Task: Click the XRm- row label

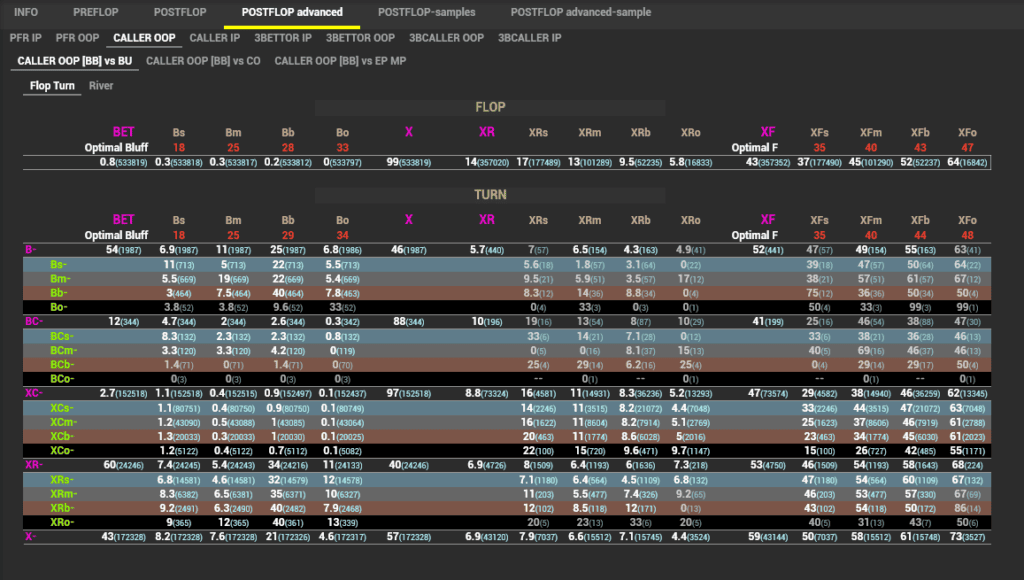Action: click(x=63, y=494)
